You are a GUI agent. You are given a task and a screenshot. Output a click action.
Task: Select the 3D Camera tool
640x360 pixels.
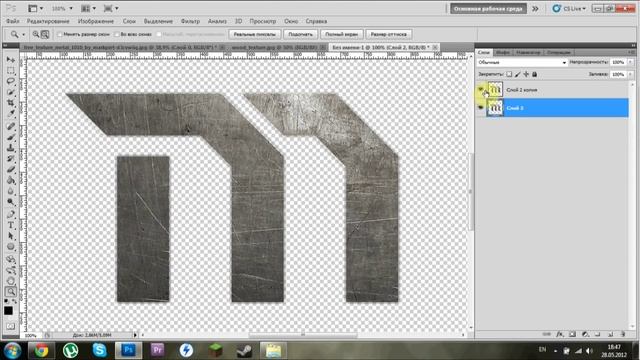click(10, 270)
